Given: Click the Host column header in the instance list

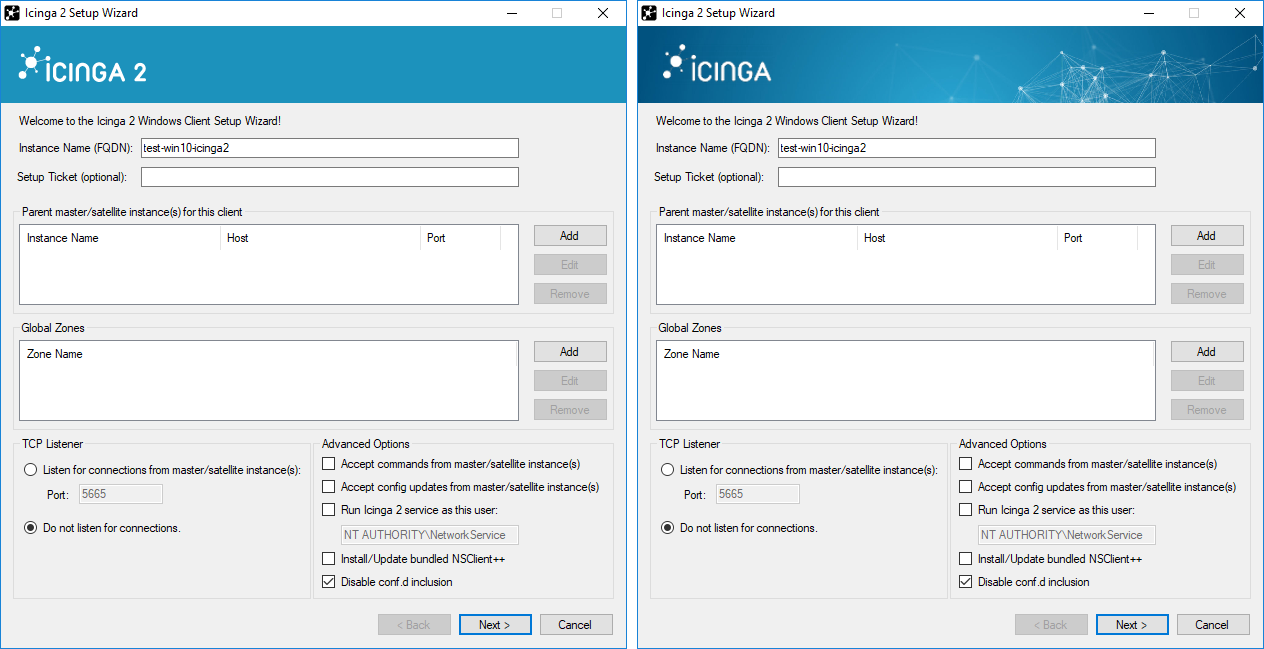Looking at the screenshot, I should pyautogui.click(x=320, y=237).
